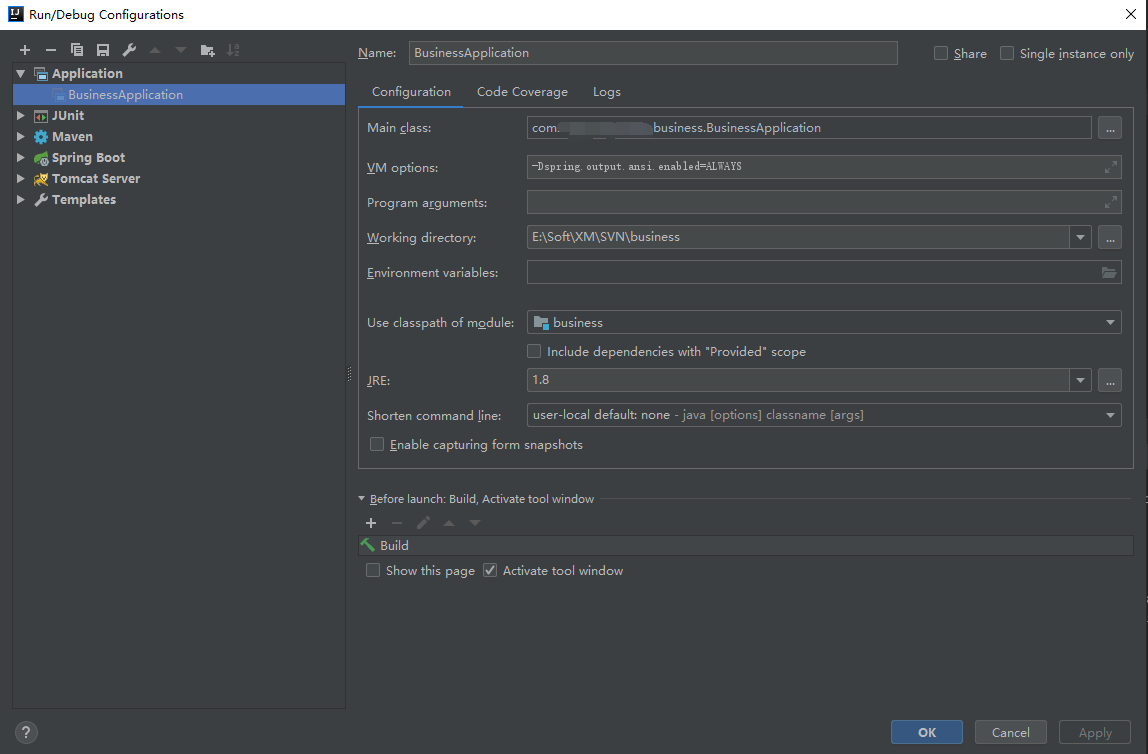Click the Save Configuration disk icon
The height and width of the screenshot is (754, 1148).
[x=103, y=50]
